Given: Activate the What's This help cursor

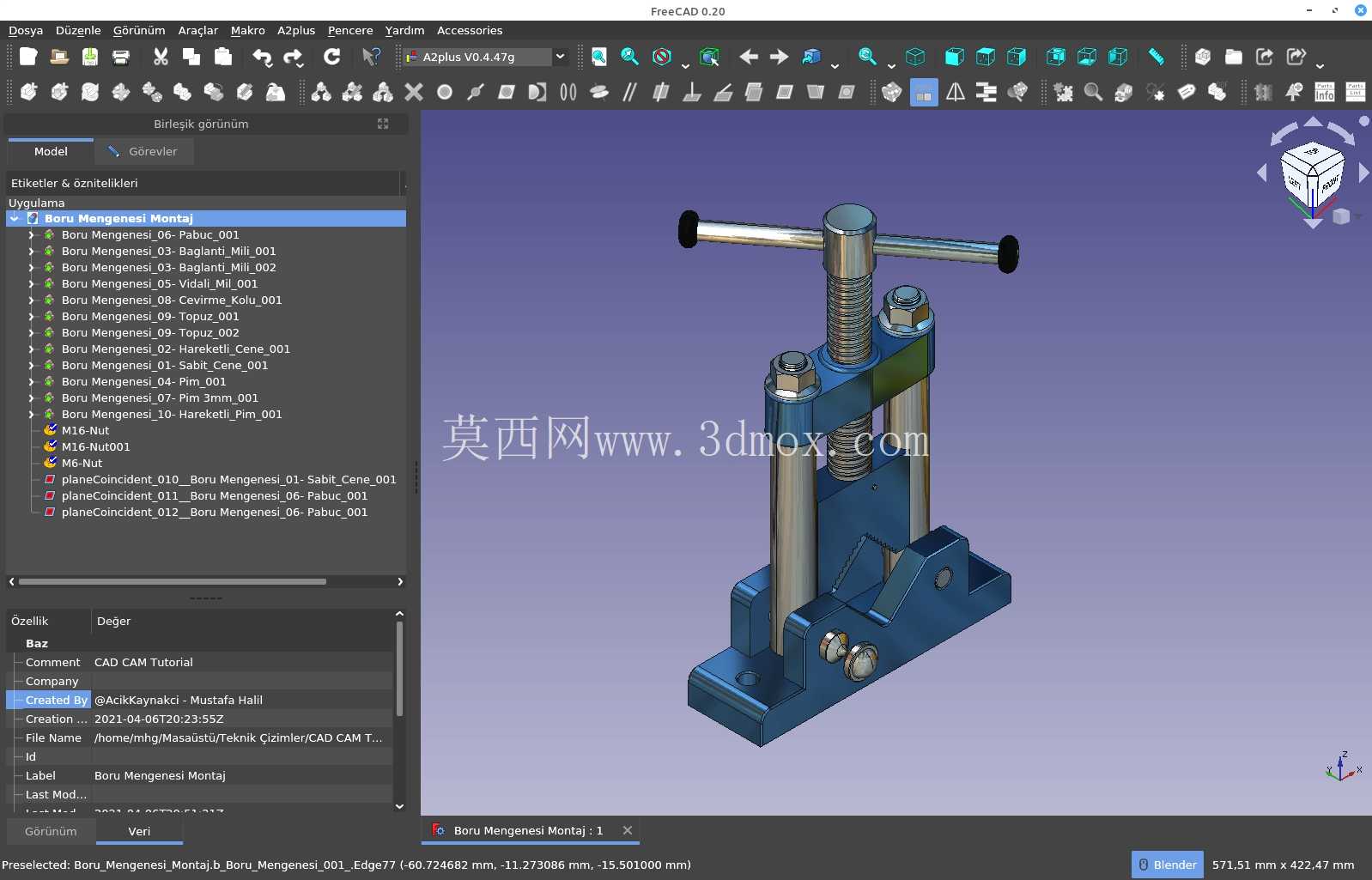Looking at the screenshot, I should [x=371, y=57].
